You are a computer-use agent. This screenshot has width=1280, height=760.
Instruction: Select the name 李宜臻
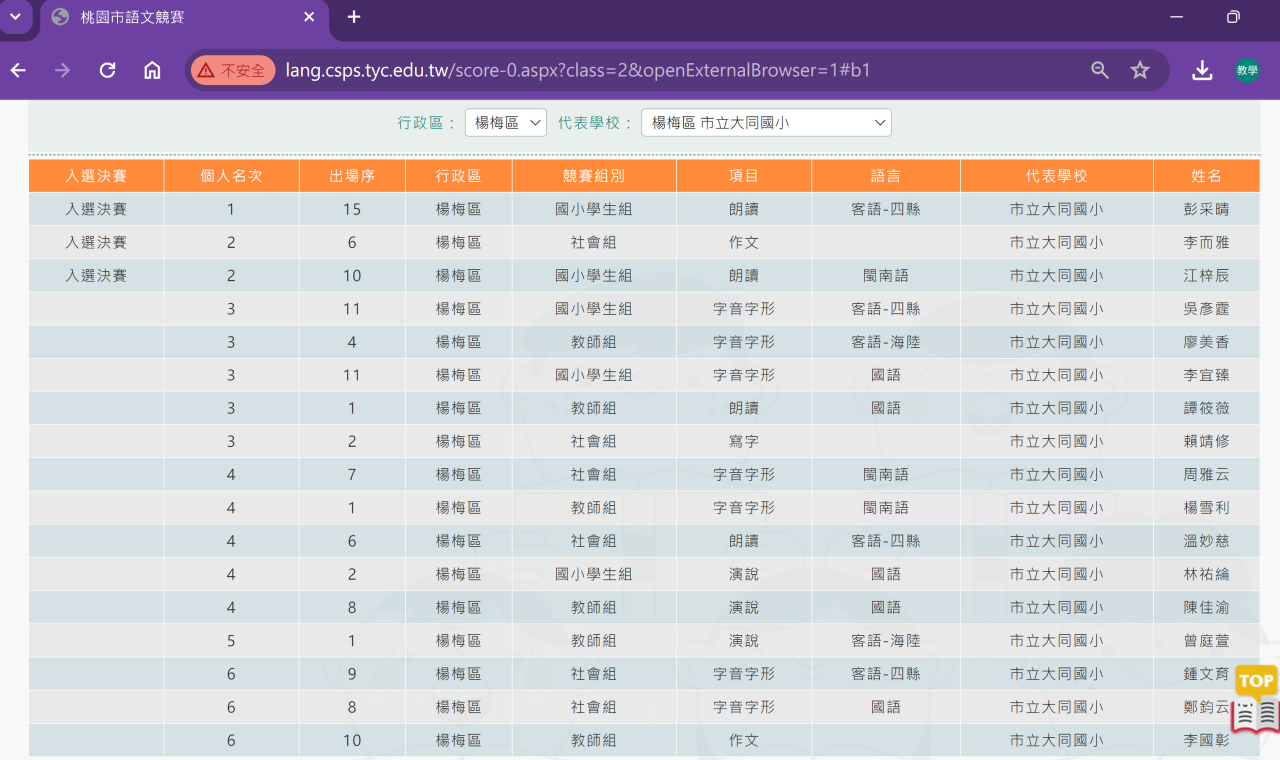coord(1207,375)
